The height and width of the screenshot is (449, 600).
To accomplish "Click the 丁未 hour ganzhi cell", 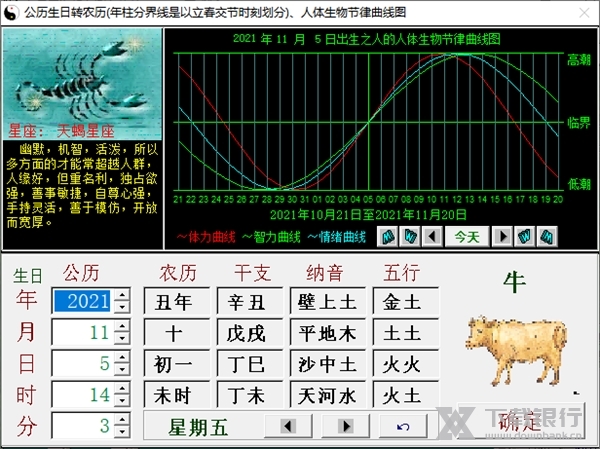I will coord(249,395).
